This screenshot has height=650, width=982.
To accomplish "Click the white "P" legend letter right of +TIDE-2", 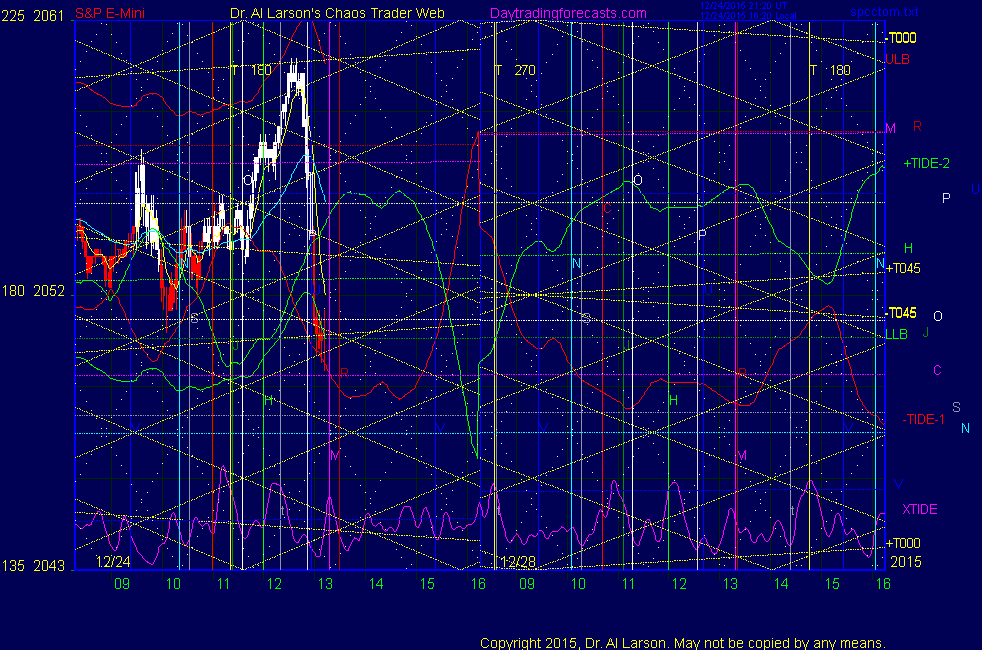I will pyautogui.click(x=946, y=198).
